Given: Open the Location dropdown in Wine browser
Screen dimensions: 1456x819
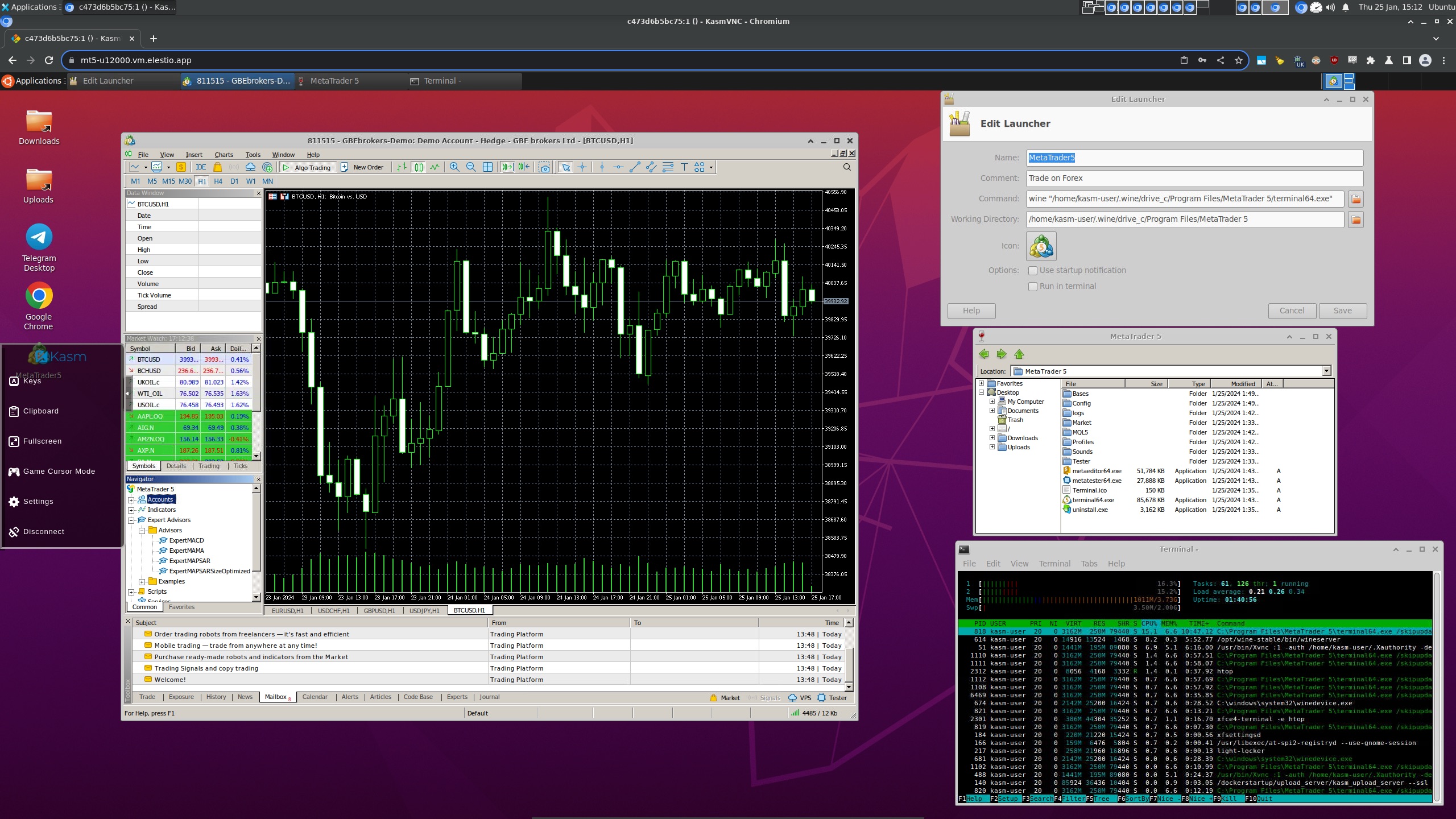Looking at the screenshot, I should tap(1326, 371).
